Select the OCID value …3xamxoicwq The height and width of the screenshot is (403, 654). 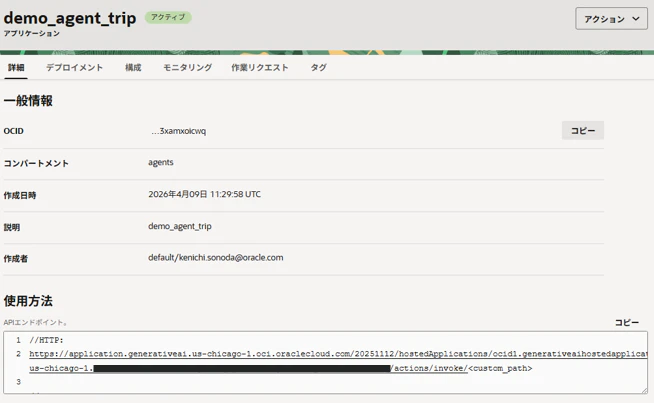point(179,131)
